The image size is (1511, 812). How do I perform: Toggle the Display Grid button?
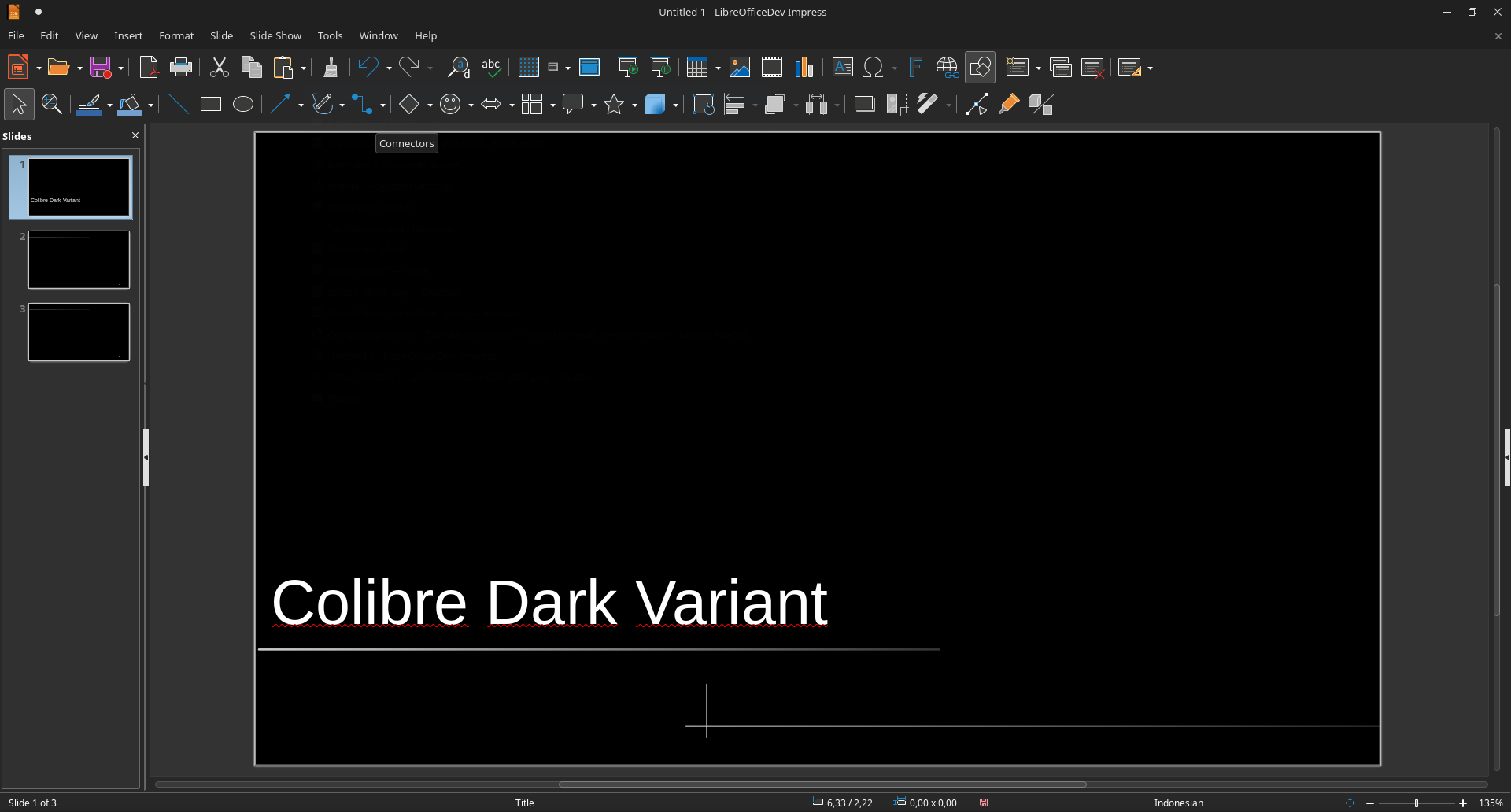click(529, 68)
